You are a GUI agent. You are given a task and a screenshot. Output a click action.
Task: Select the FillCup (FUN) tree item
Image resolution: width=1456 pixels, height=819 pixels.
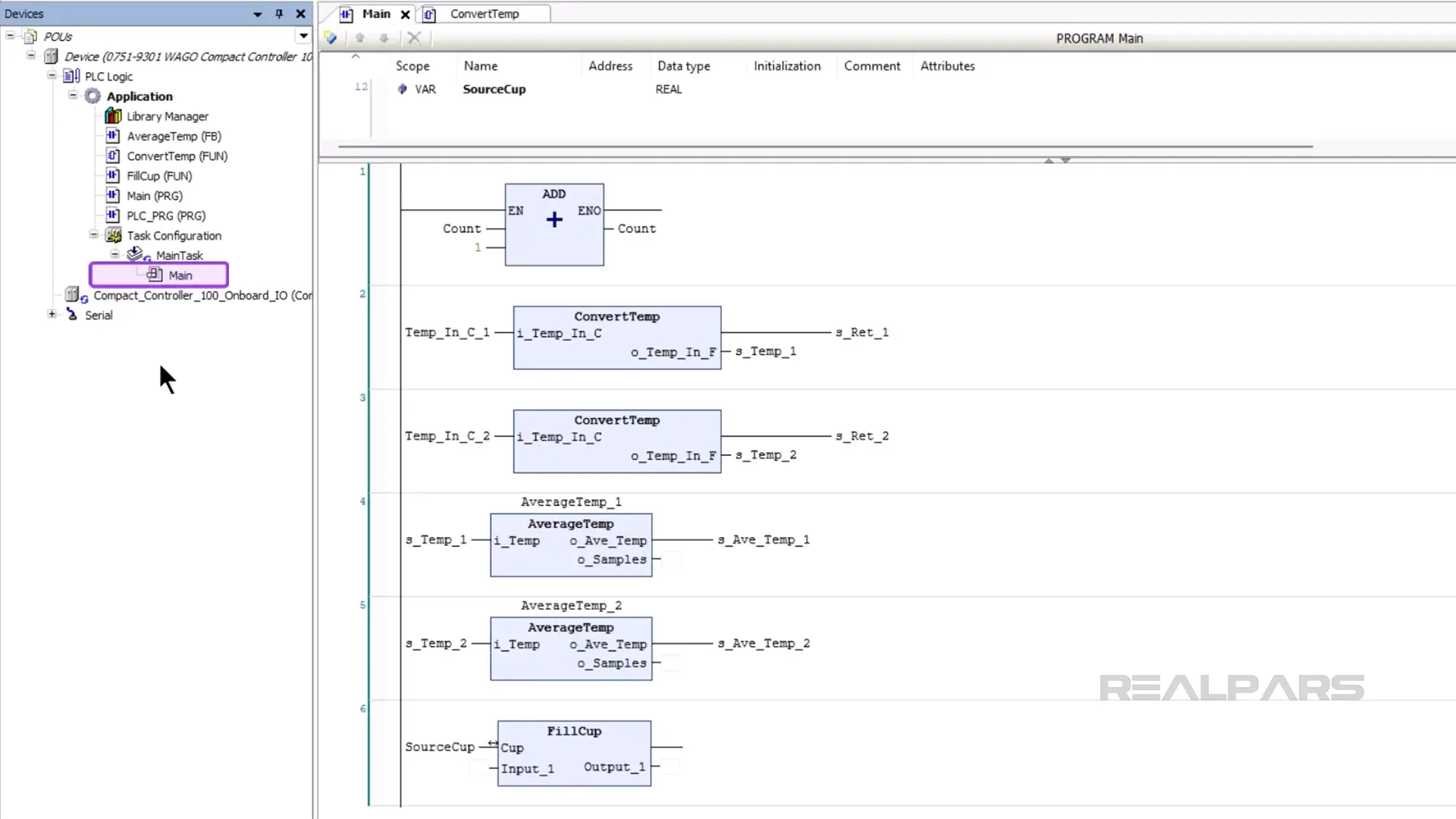pyautogui.click(x=159, y=175)
